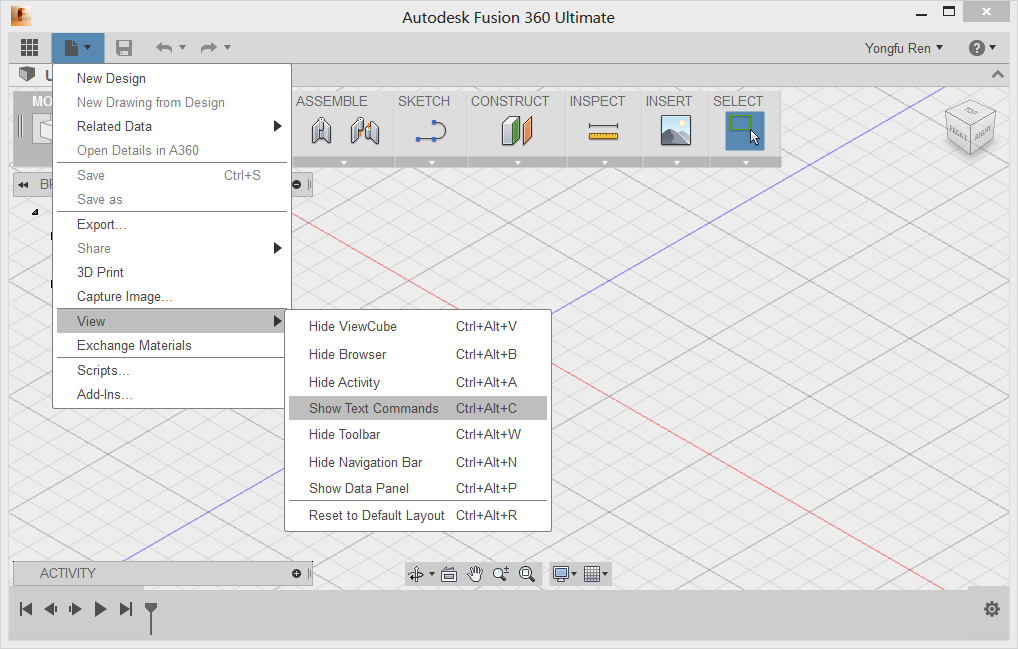
Task: Select the Joint assemble icon
Action: click(x=365, y=130)
